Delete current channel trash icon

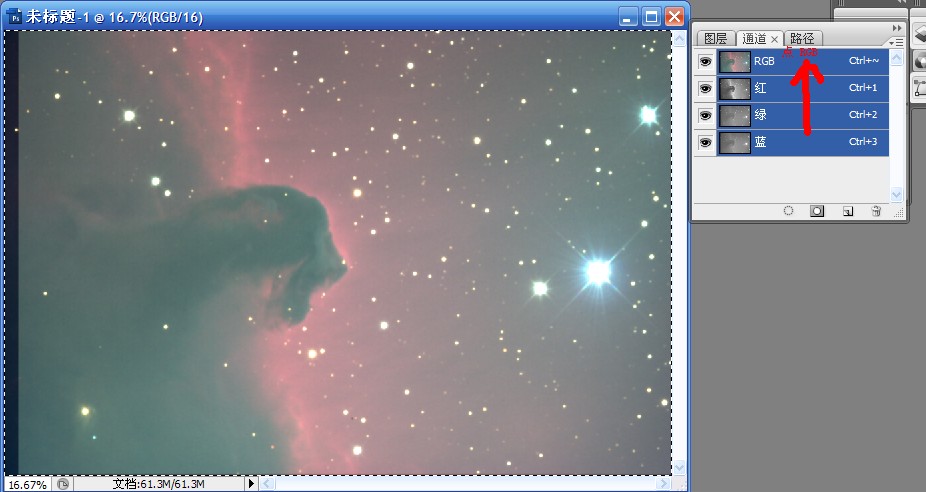(876, 211)
